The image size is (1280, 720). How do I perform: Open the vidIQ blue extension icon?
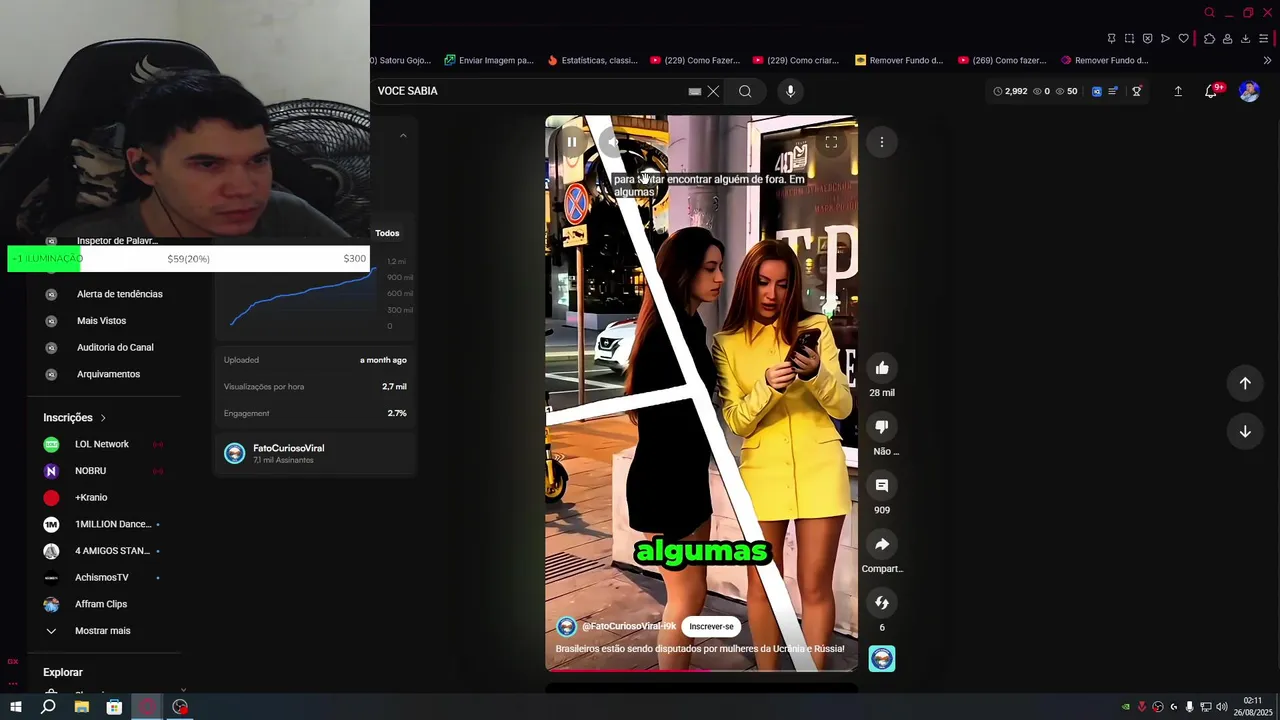point(1096,91)
